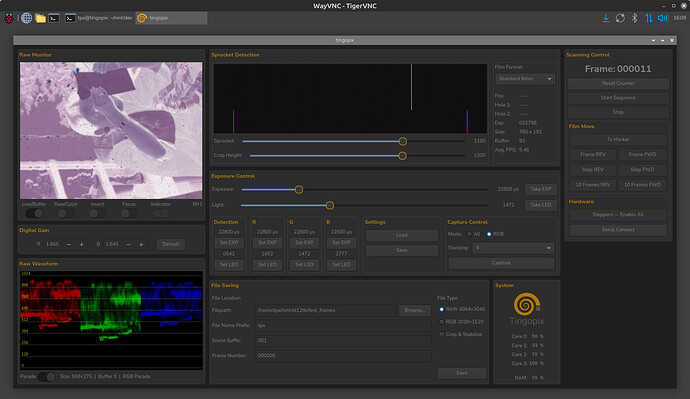Open the Film Format dropdown
Viewport: 690px width, 399px height.
(525, 79)
